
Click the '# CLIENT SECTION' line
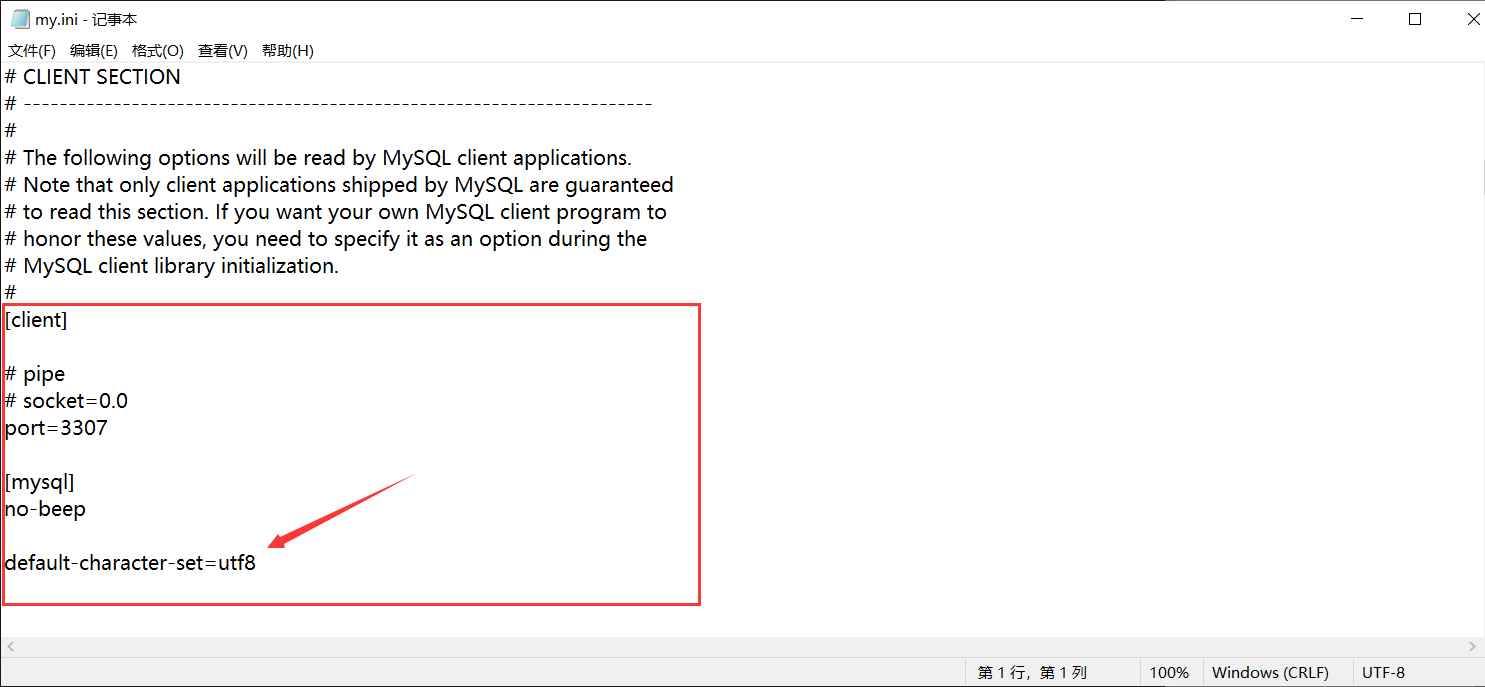pyautogui.click(x=93, y=77)
